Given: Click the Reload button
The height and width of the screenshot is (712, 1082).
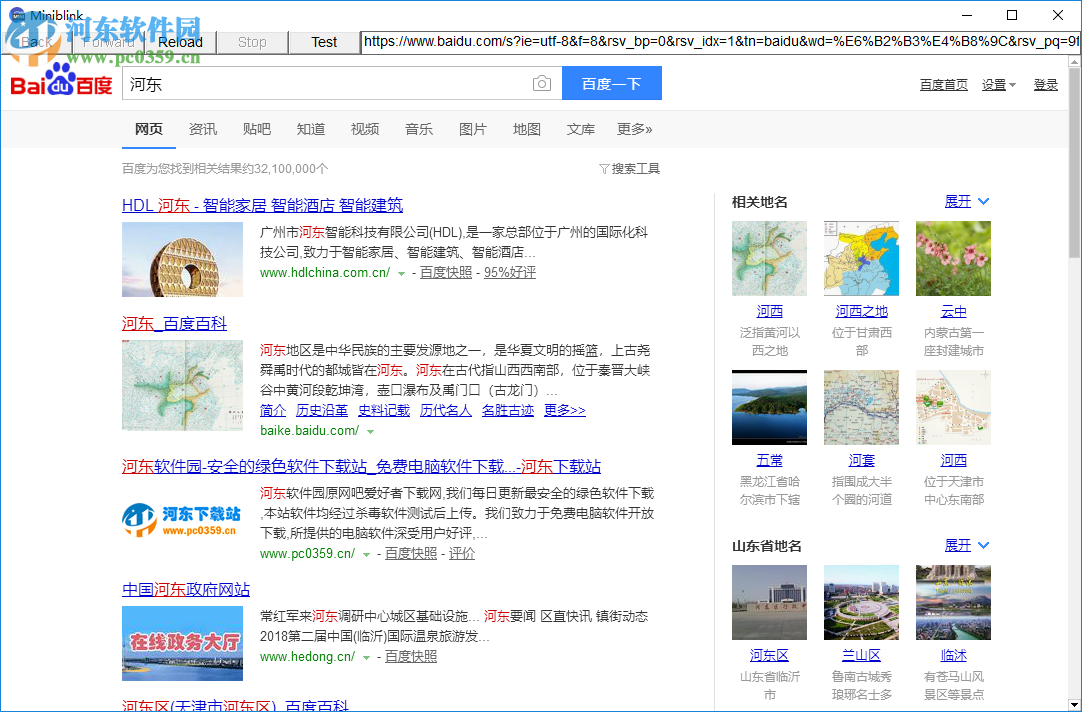Looking at the screenshot, I should pos(180,42).
